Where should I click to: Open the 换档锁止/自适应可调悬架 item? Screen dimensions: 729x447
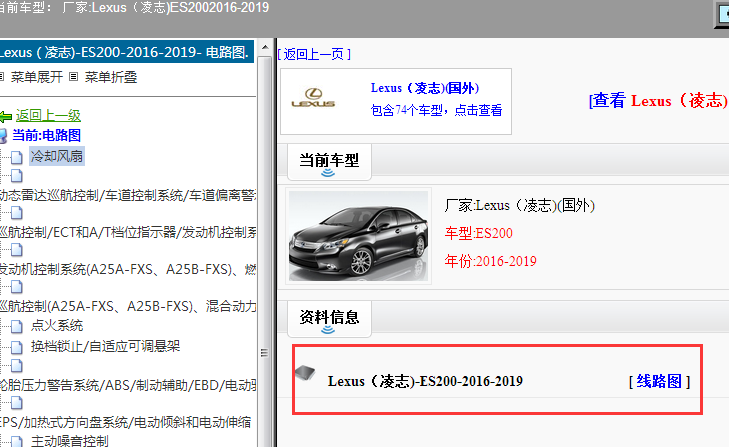(x=106, y=346)
